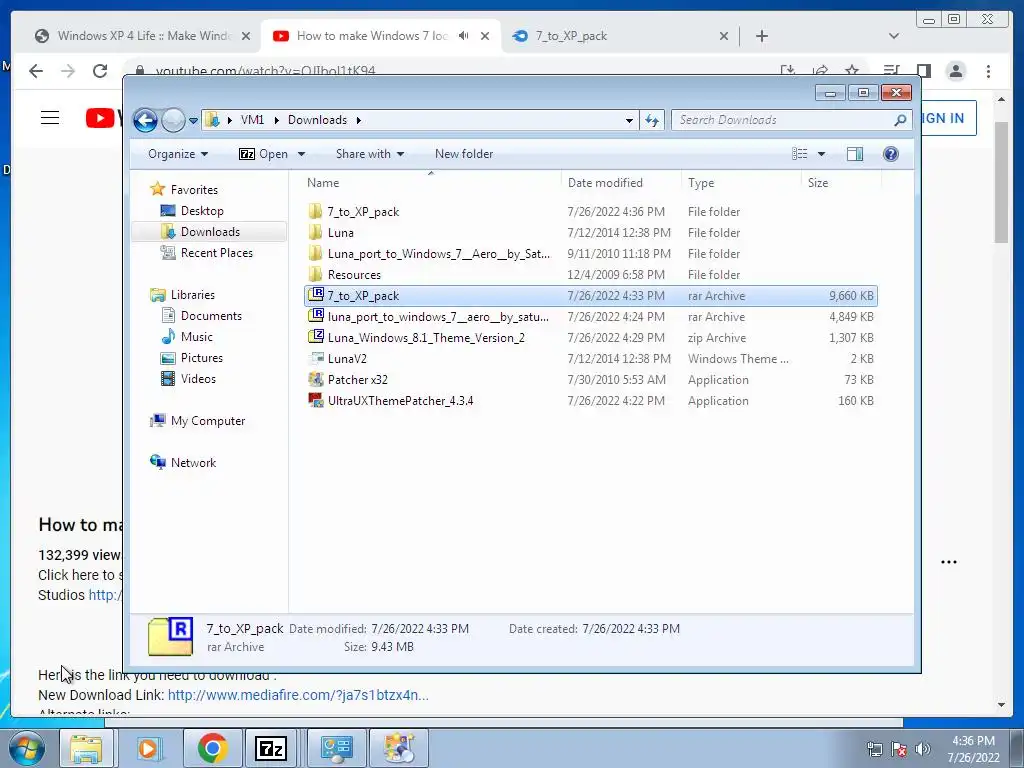Open the Windows Start menu

(25, 748)
